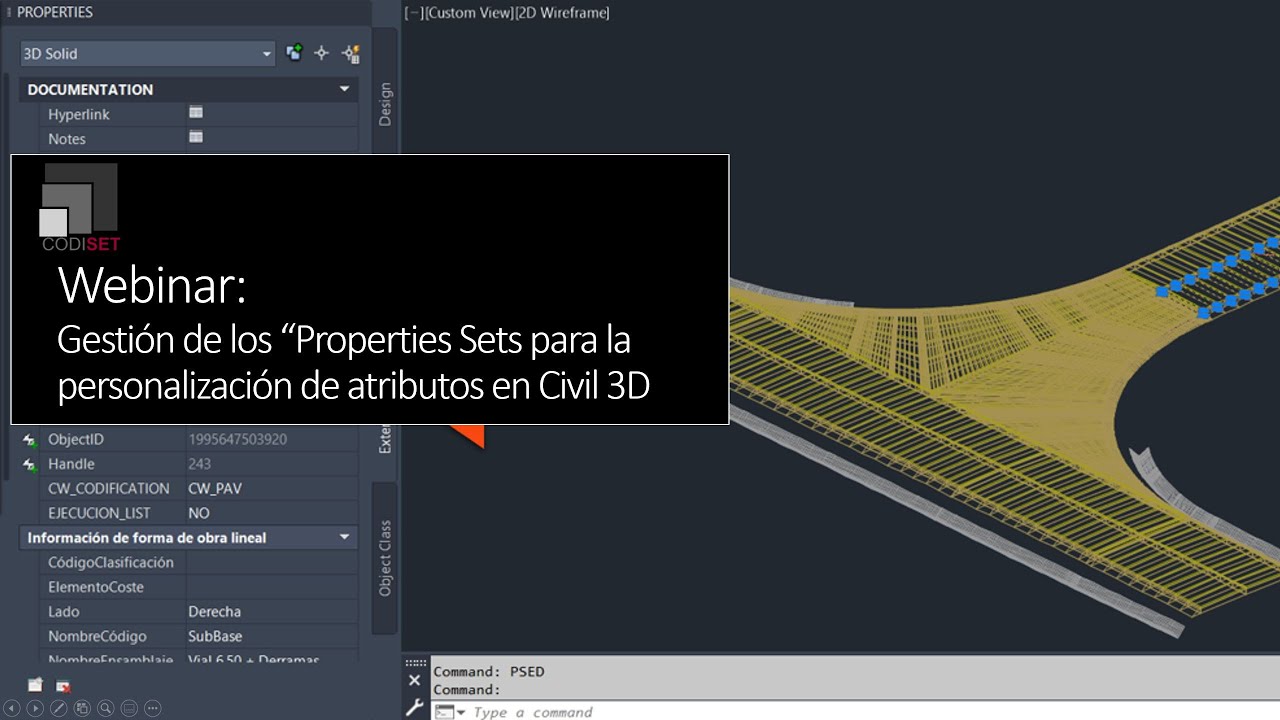
Task: Open more slide show options ellipsis
Action: pos(153,708)
